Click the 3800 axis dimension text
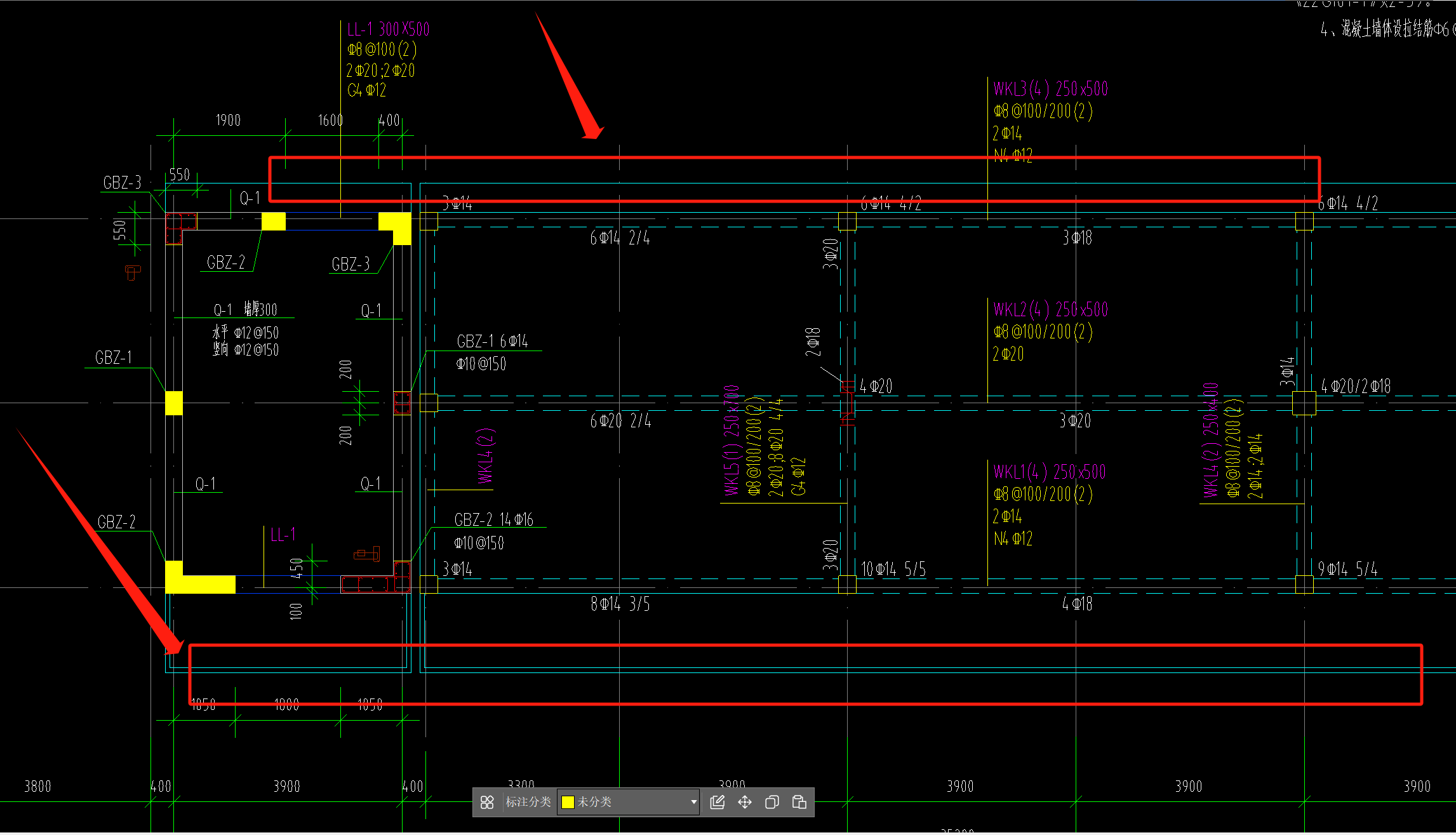Viewport: 1456px width, 835px height. pos(37,787)
